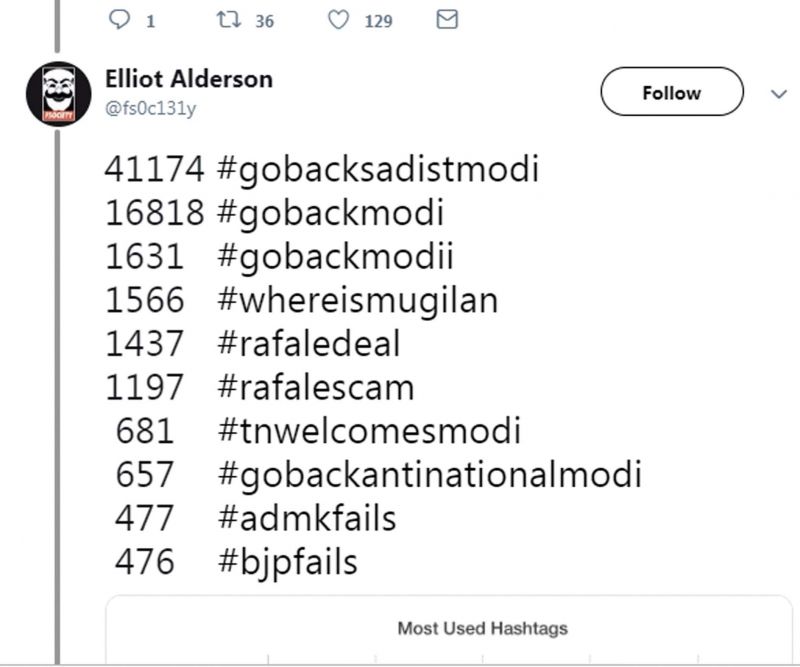Click the retweet arrows icon
800x667 pixels.
[229, 19]
